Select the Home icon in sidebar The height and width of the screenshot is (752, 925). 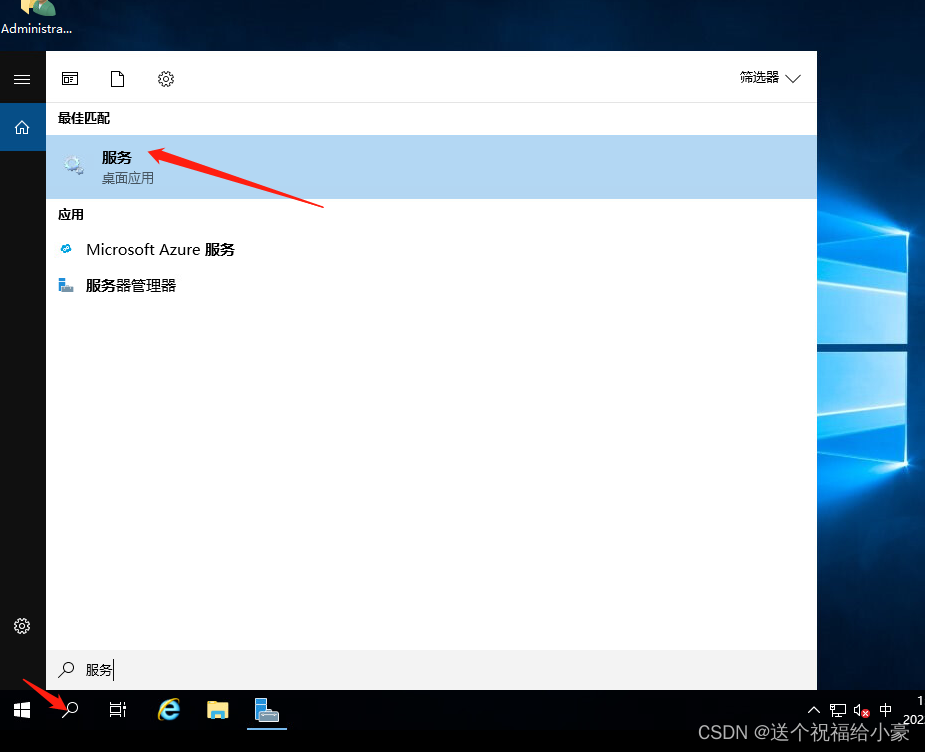tap(22, 127)
